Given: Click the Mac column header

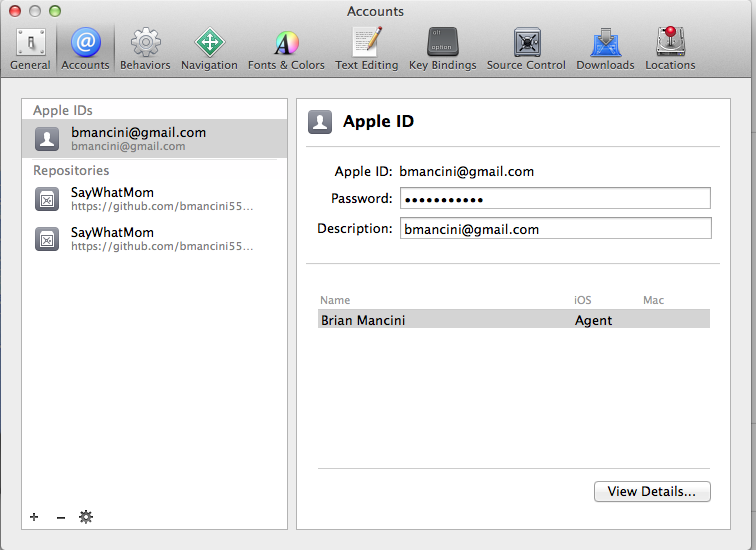Looking at the screenshot, I should [653, 300].
